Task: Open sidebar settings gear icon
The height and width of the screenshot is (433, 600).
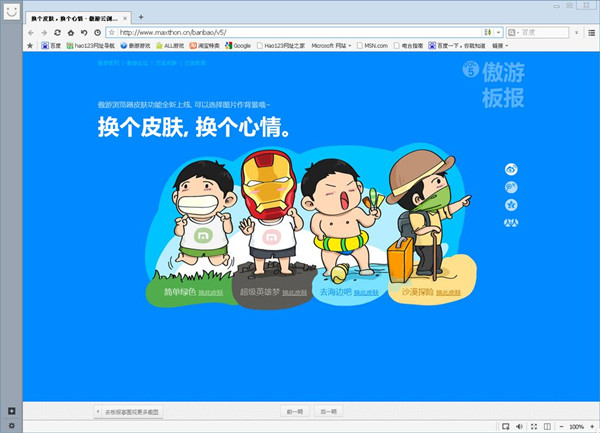Action: pyautogui.click(x=11, y=425)
